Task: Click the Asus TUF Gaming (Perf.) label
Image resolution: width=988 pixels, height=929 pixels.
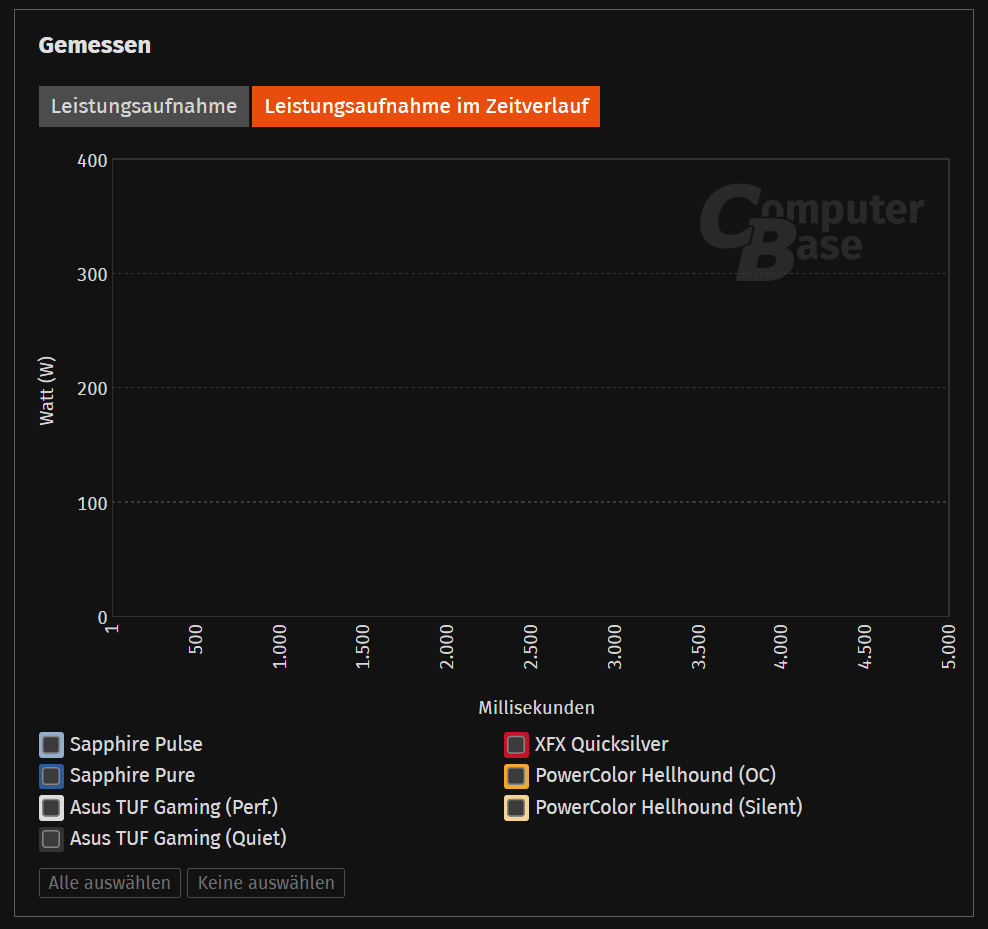Action: 174,807
